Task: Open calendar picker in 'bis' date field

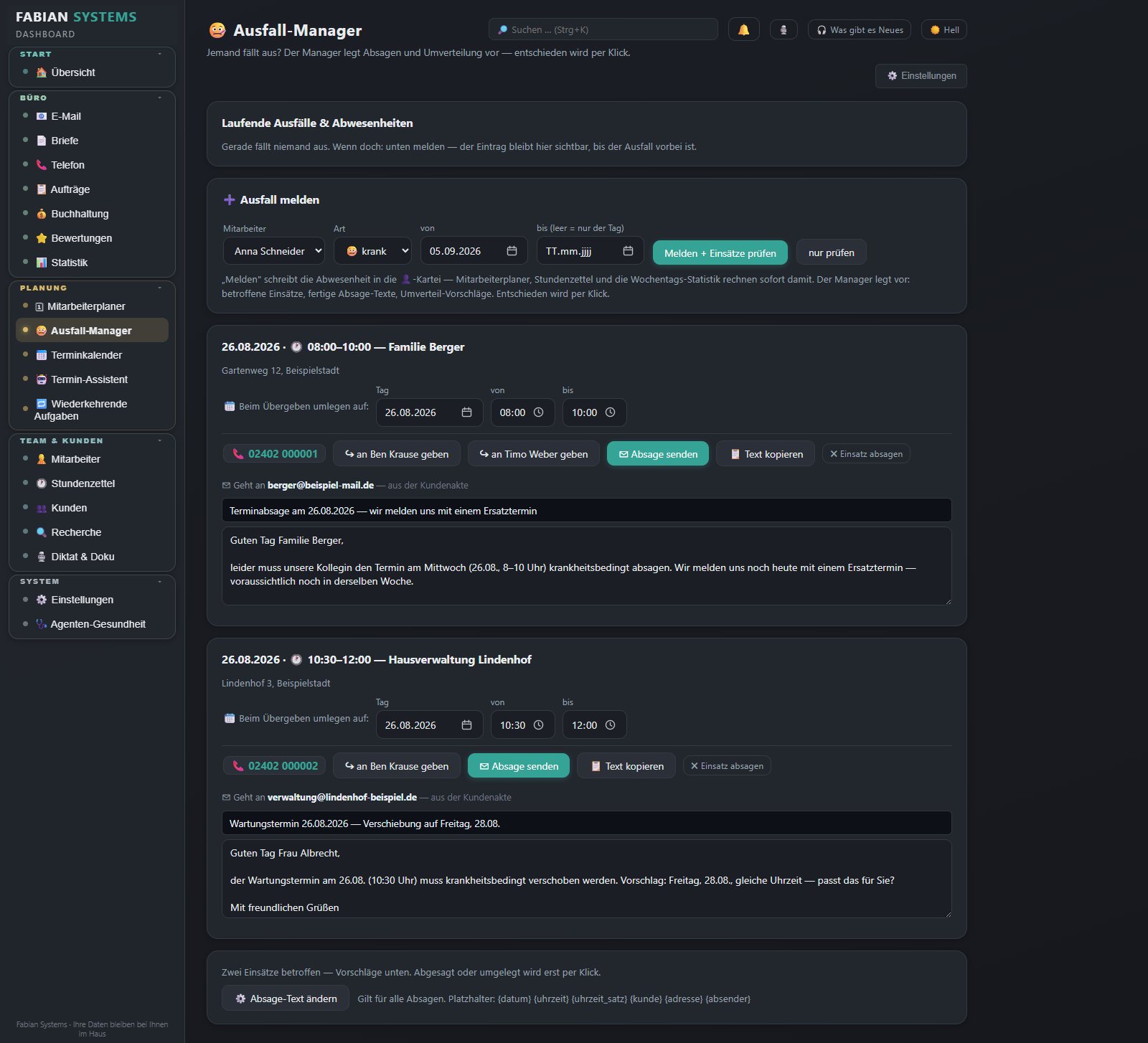Action: pos(628,251)
